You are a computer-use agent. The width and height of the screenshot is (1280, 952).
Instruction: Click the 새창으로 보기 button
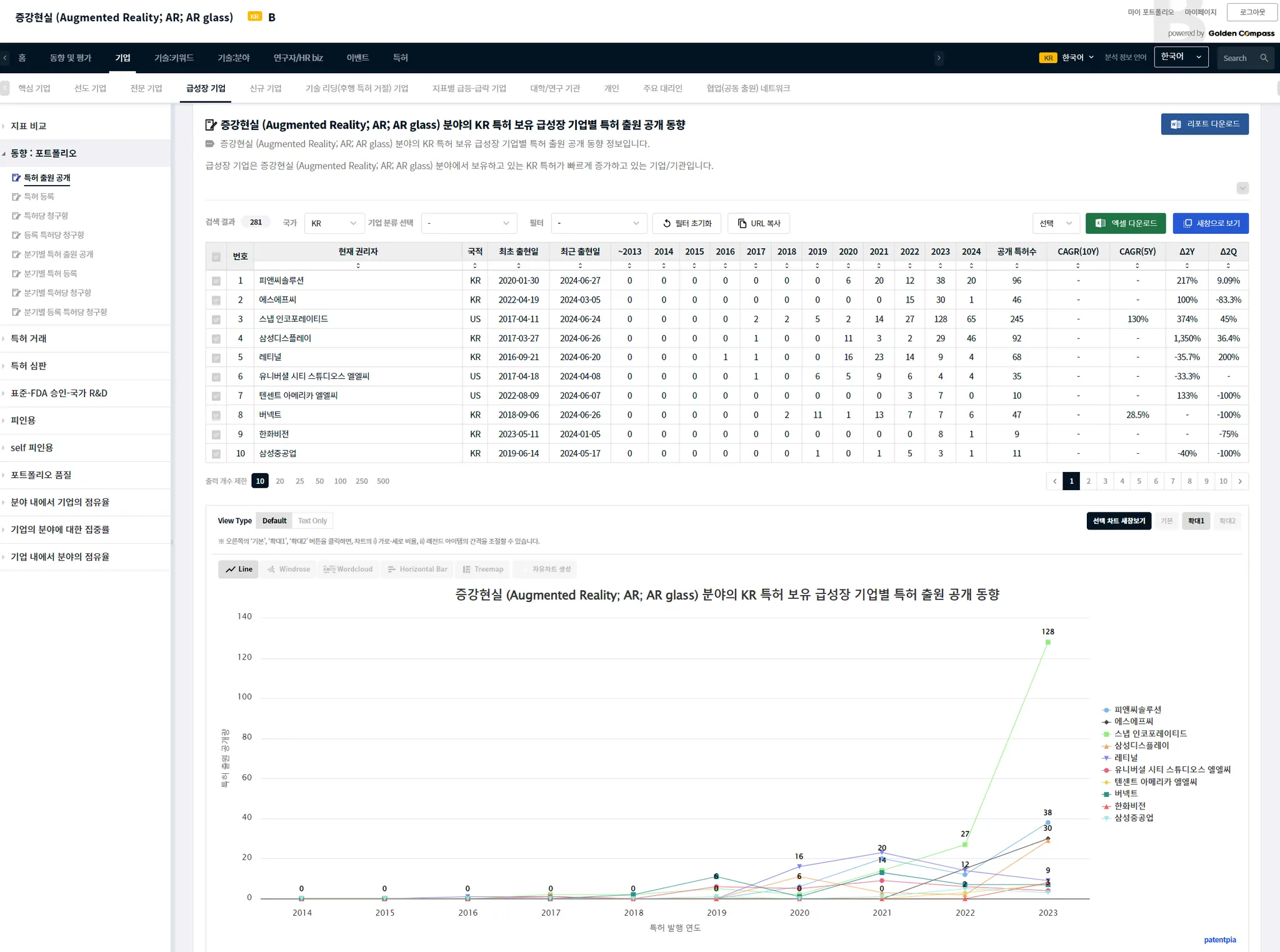pos(1210,223)
